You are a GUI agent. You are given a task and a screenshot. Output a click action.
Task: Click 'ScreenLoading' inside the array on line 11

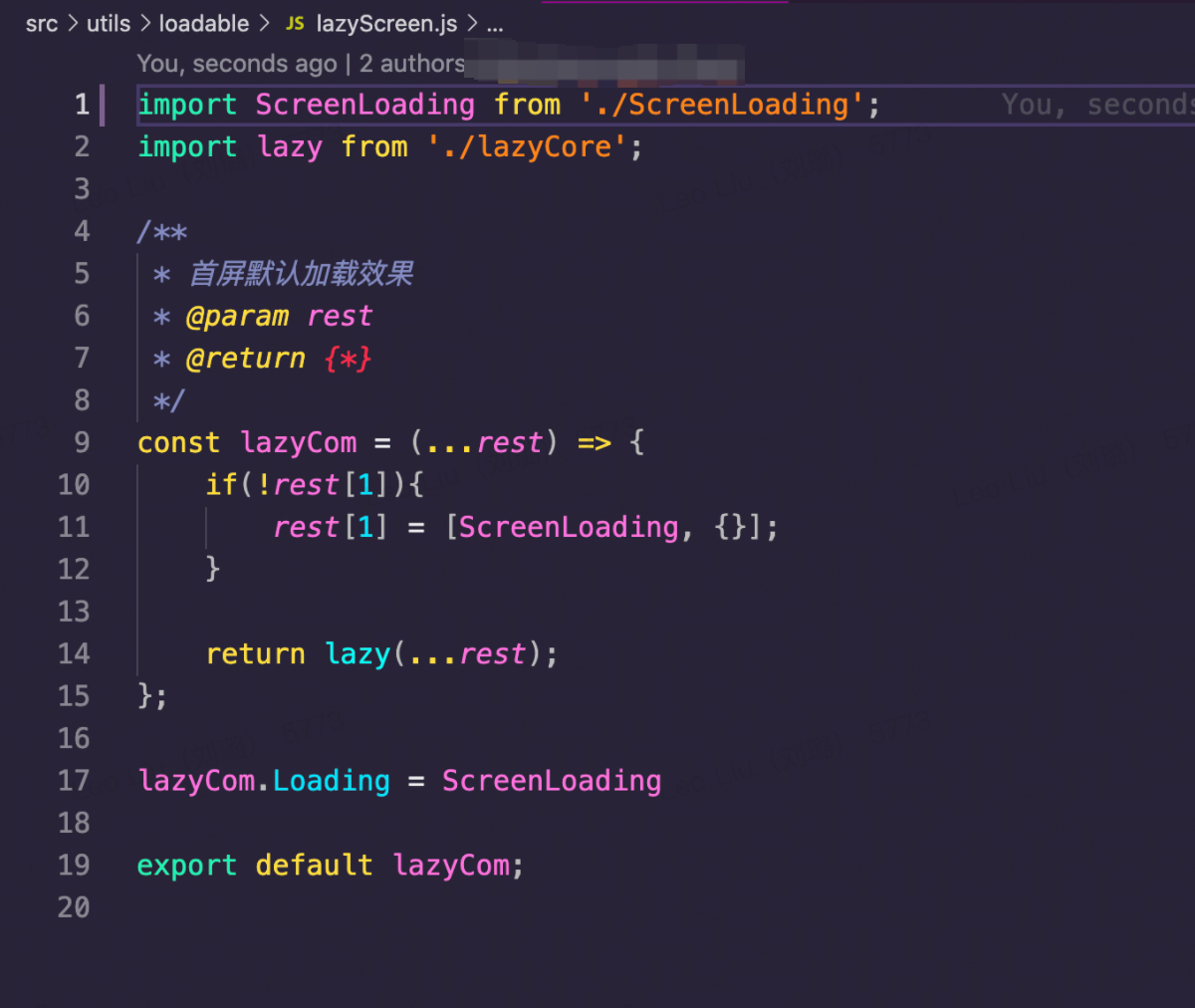click(x=568, y=527)
